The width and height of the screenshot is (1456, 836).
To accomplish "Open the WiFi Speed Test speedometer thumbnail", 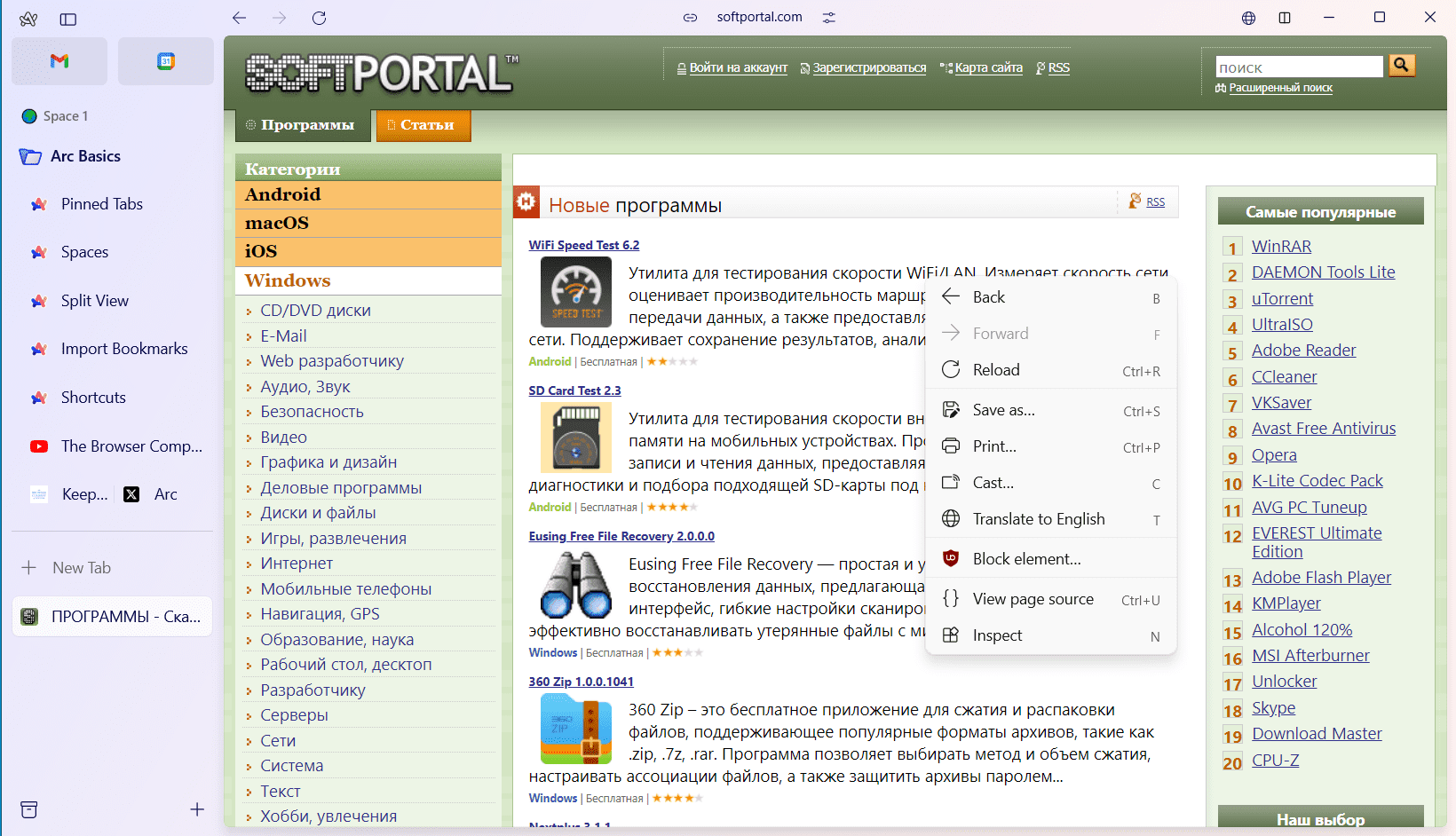I will [x=576, y=292].
